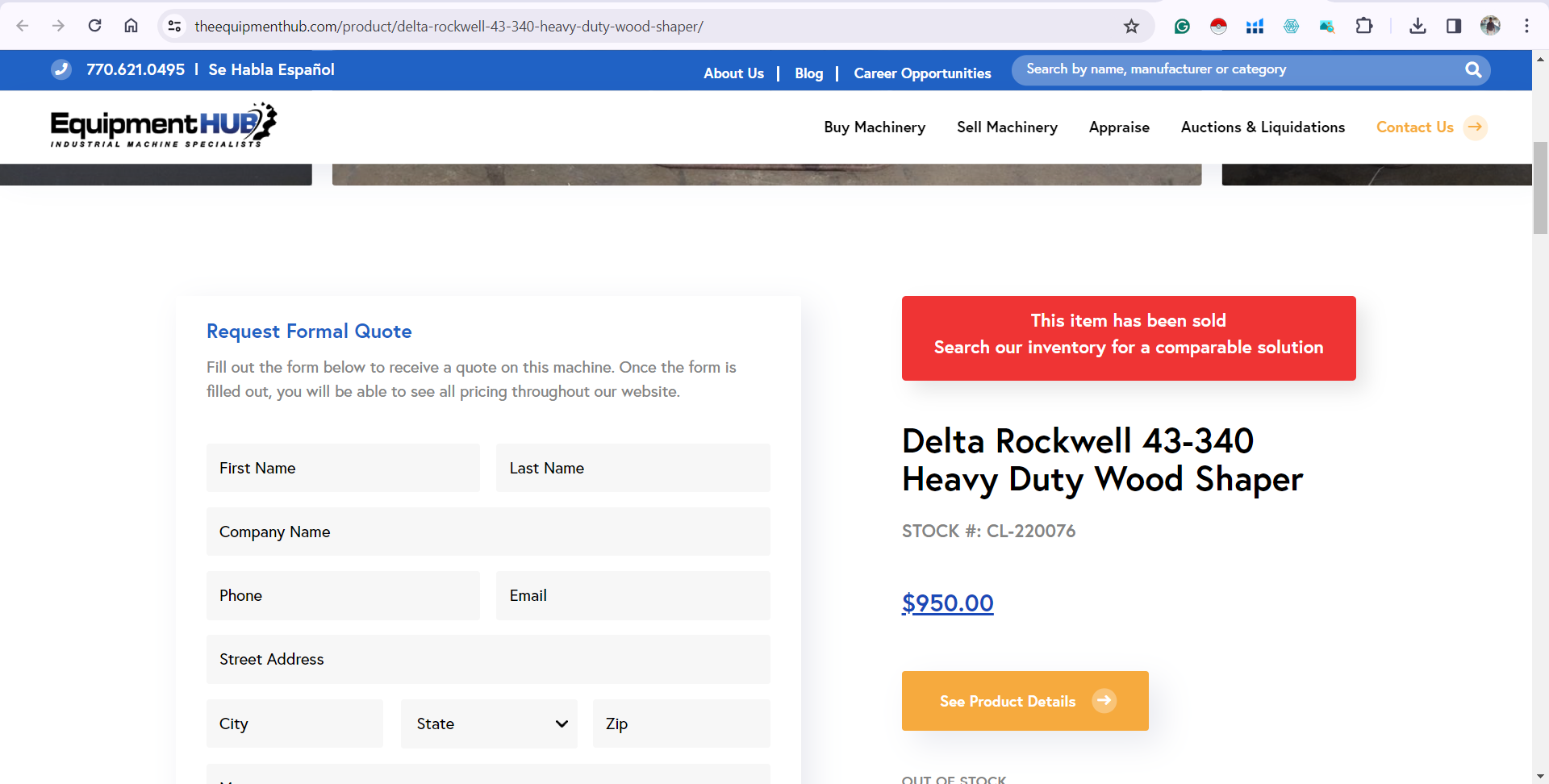Toggle browser side panel icon

(1454, 26)
